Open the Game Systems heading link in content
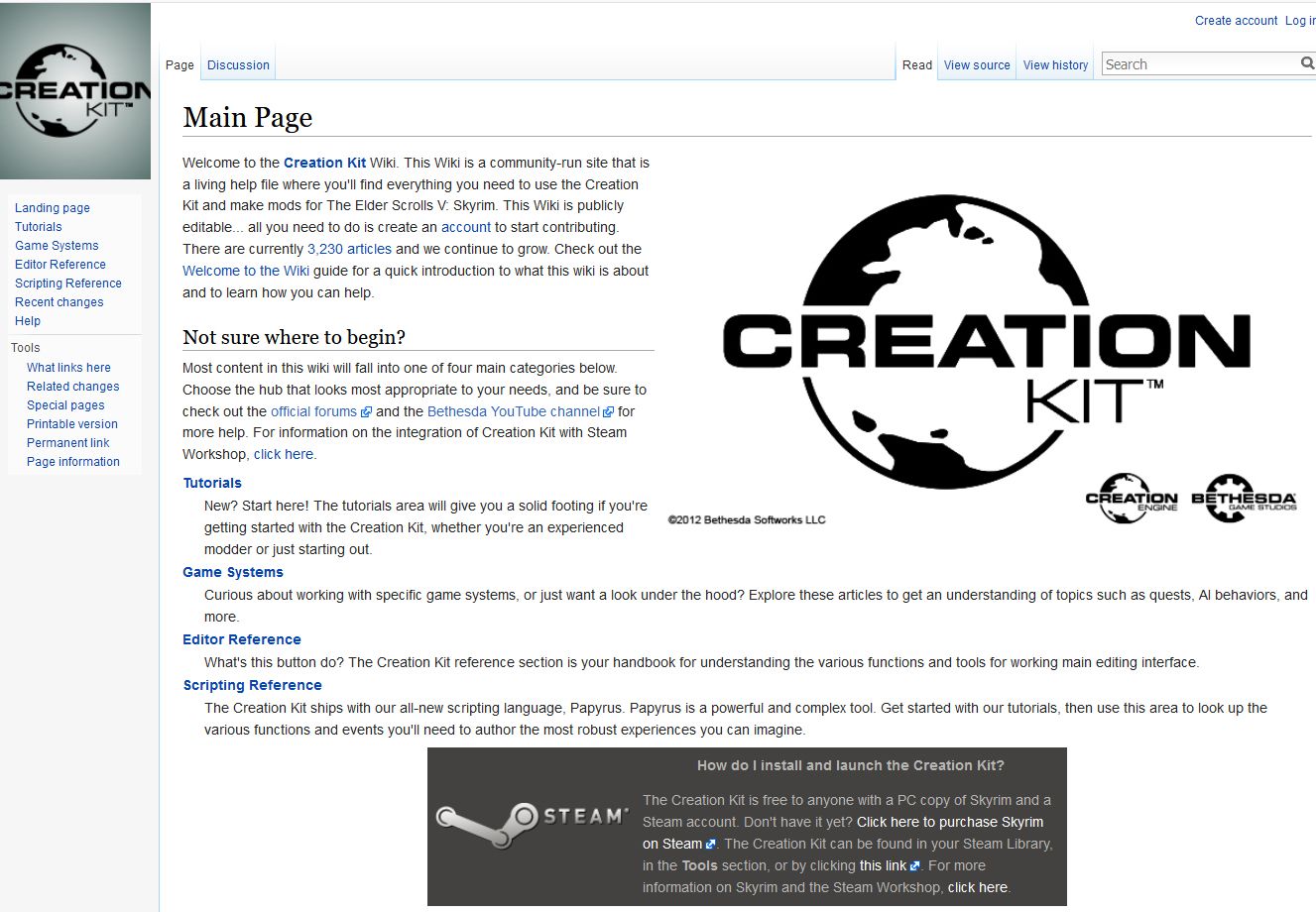 point(233,572)
